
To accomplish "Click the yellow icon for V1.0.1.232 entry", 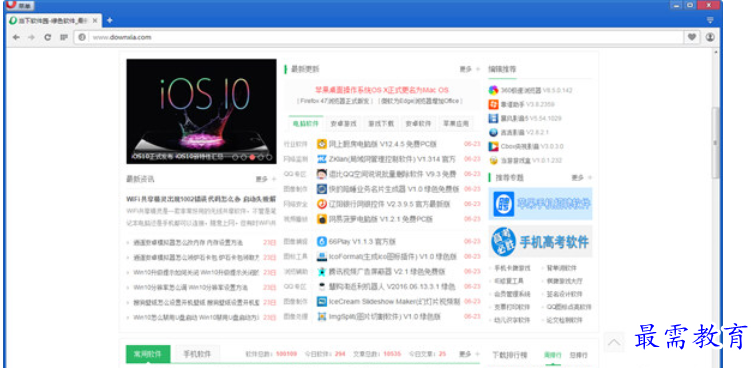I will [493, 160].
